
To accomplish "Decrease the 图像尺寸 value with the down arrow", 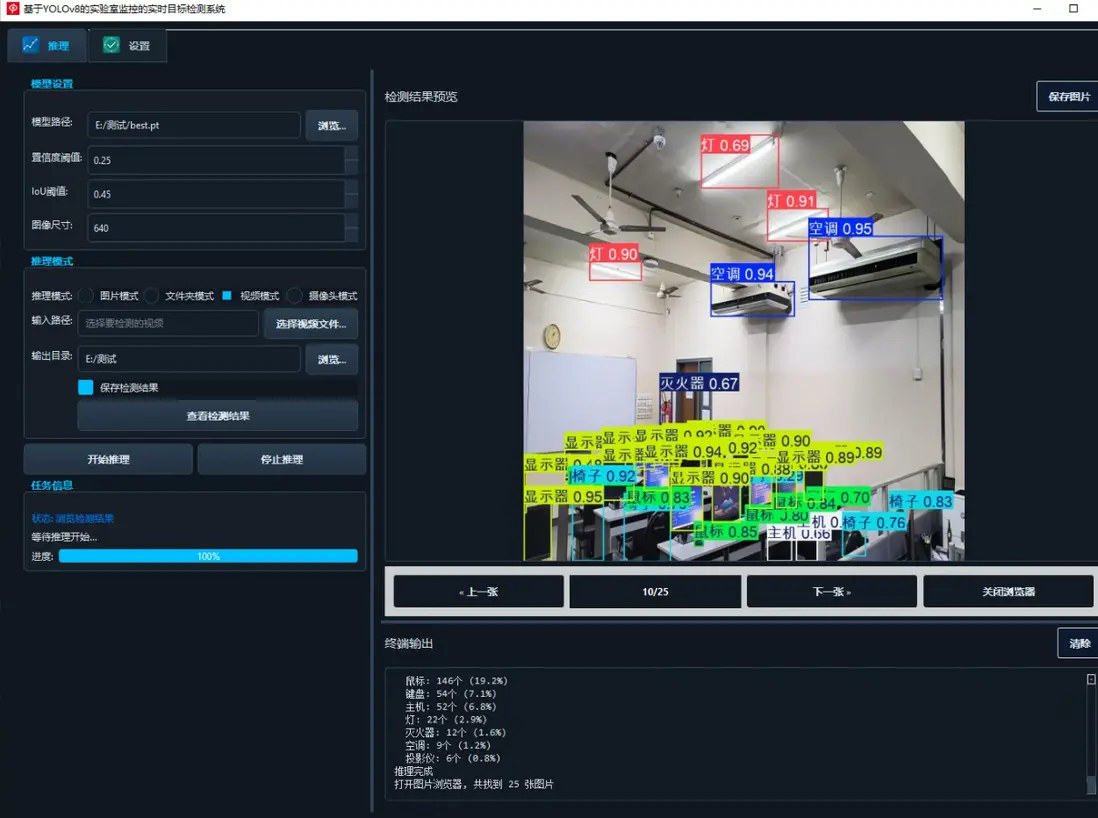I will click(351, 234).
